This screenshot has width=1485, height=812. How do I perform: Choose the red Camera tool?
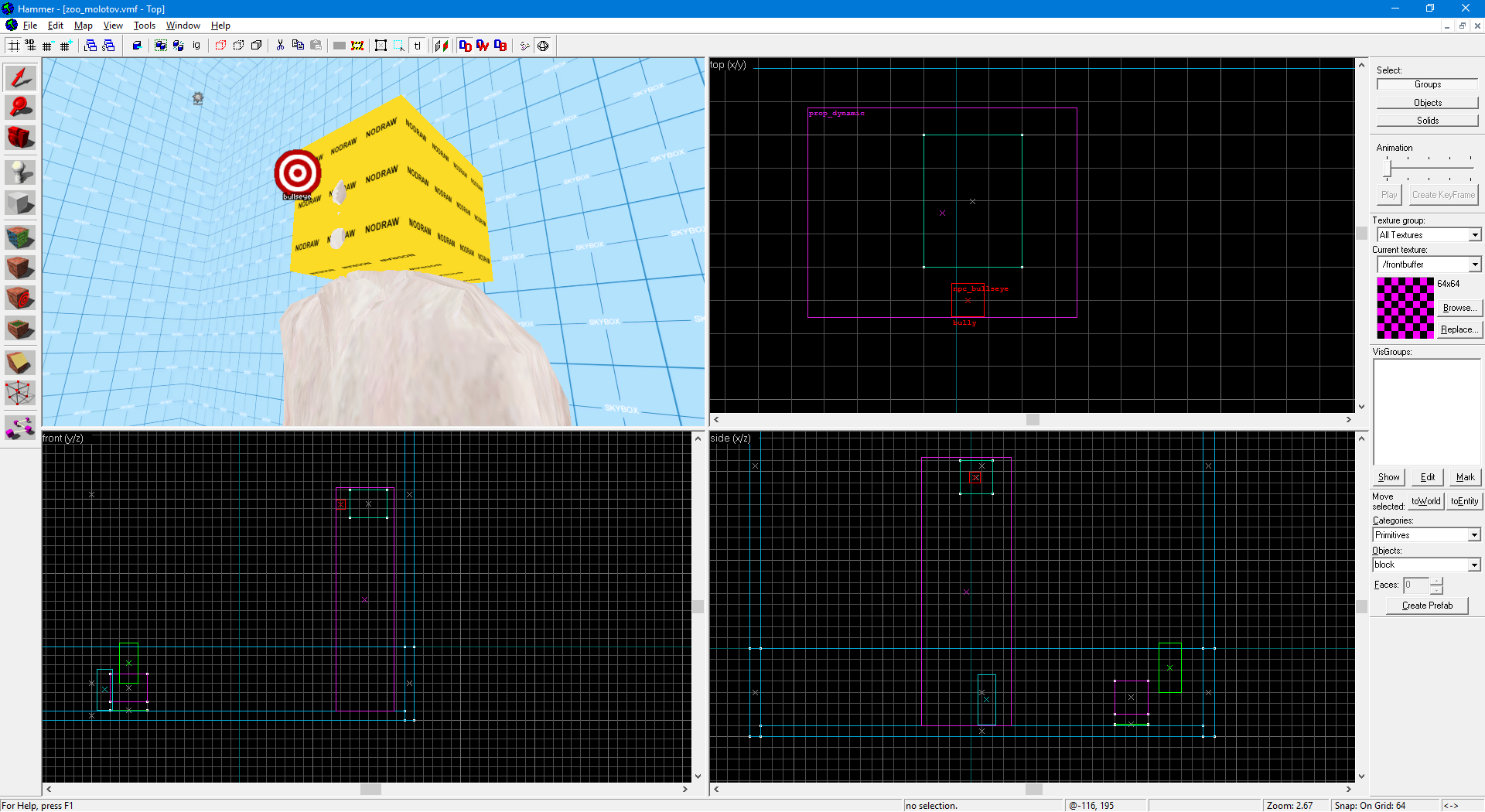[20, 138]
